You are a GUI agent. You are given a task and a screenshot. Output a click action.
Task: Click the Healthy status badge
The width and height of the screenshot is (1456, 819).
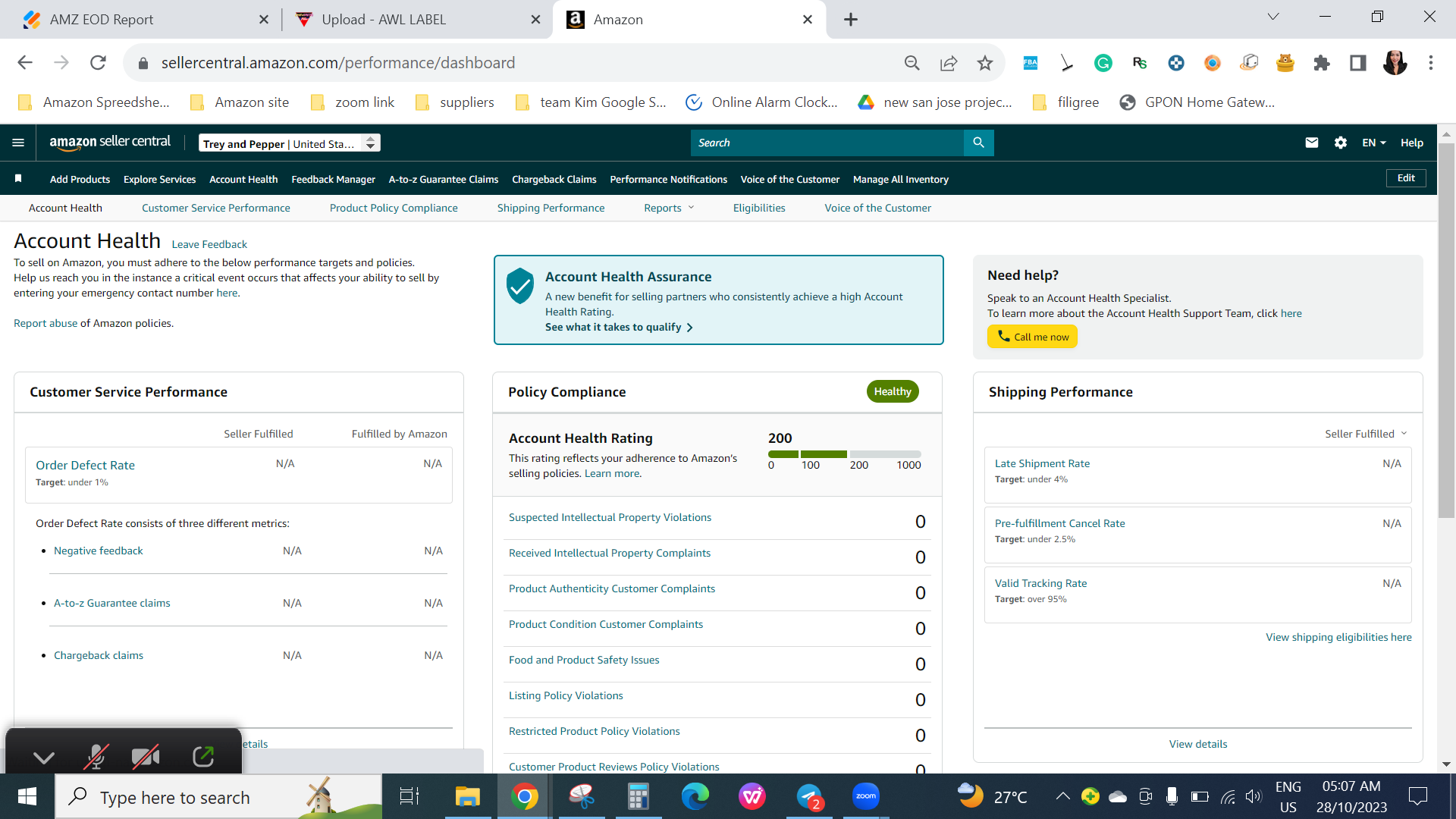(893, 391)
